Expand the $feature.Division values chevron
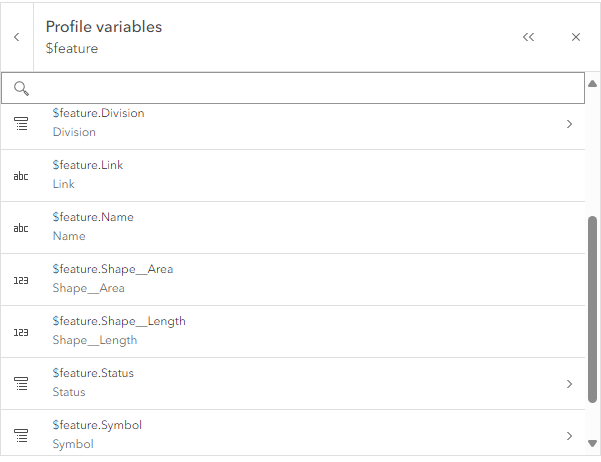601x462 pixels. (569, 124)
